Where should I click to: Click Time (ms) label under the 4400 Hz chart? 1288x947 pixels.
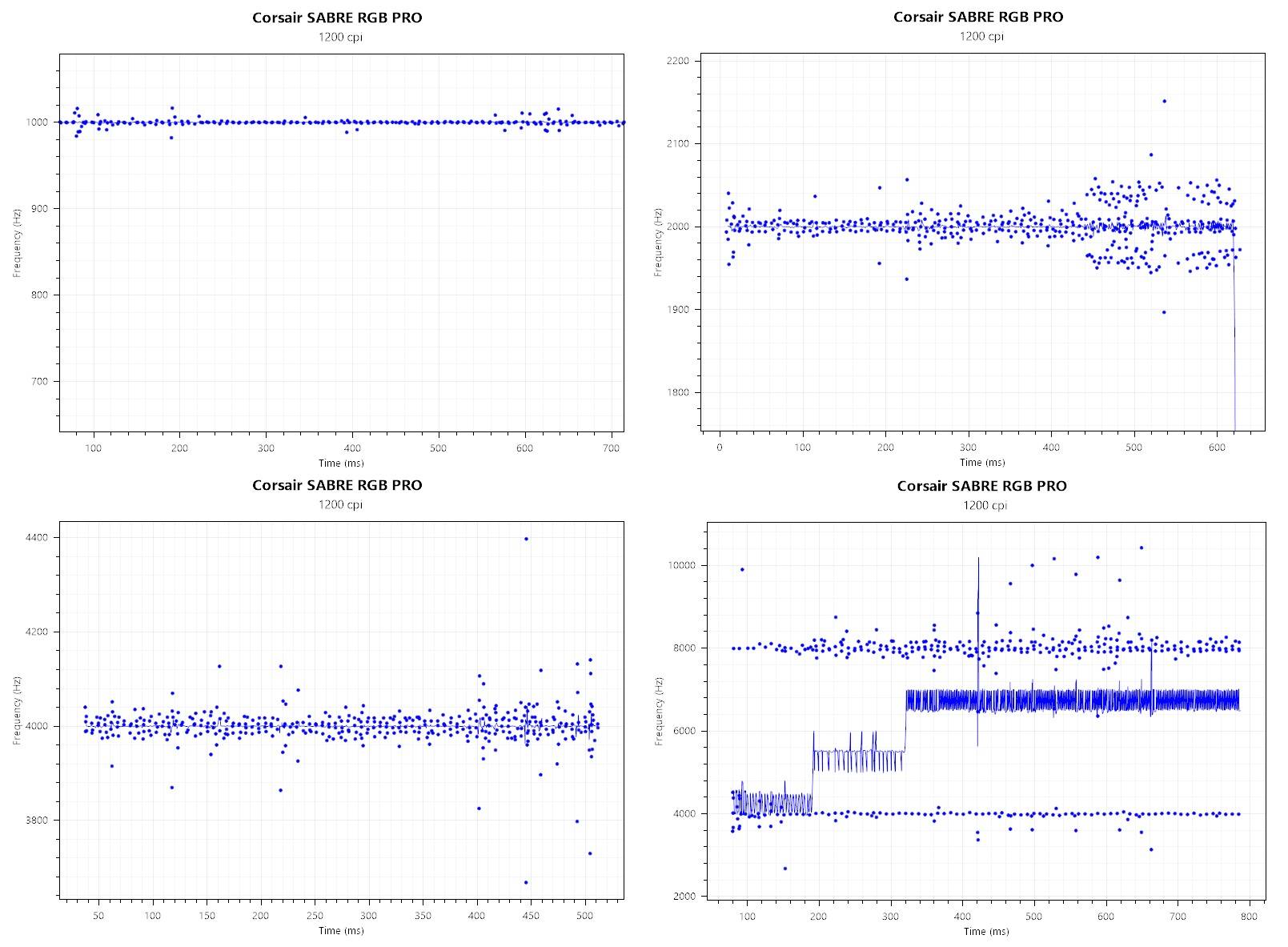click(x=341, y=931)
